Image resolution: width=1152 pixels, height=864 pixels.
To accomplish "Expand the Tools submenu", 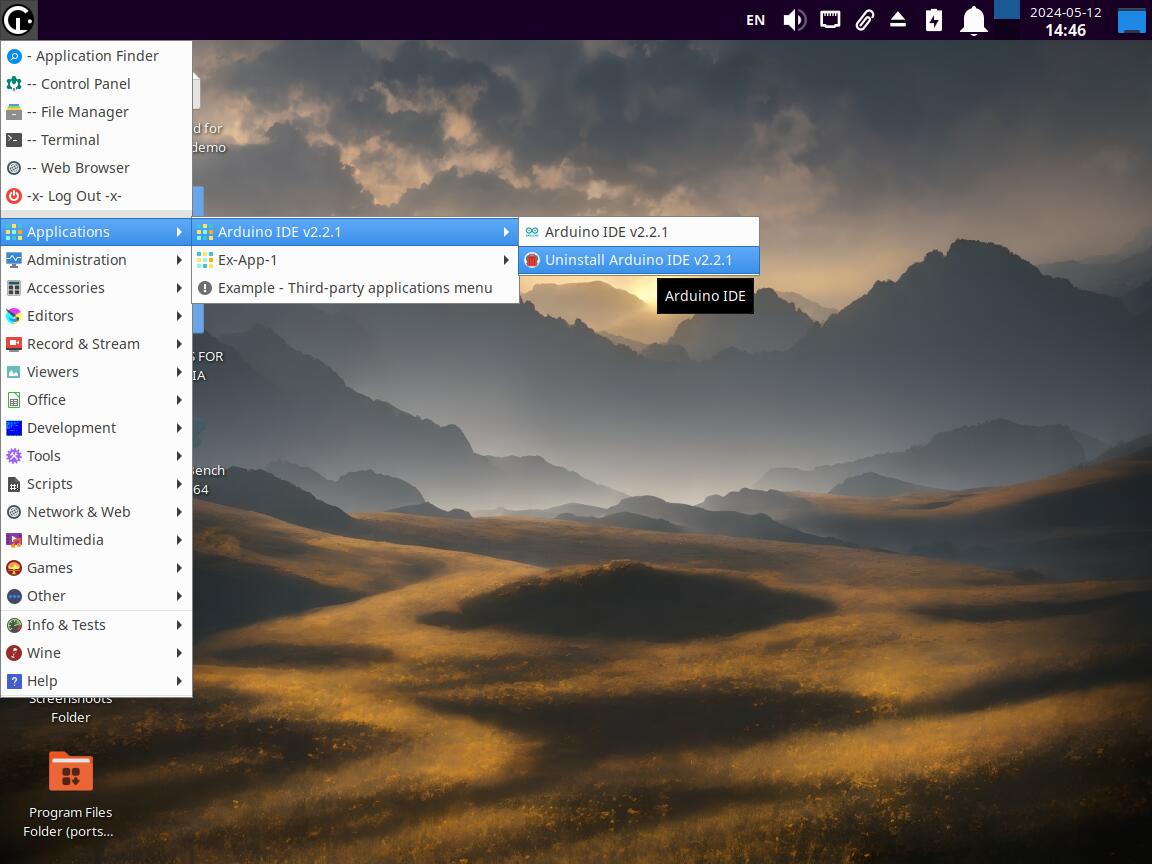I will point(96,456).
